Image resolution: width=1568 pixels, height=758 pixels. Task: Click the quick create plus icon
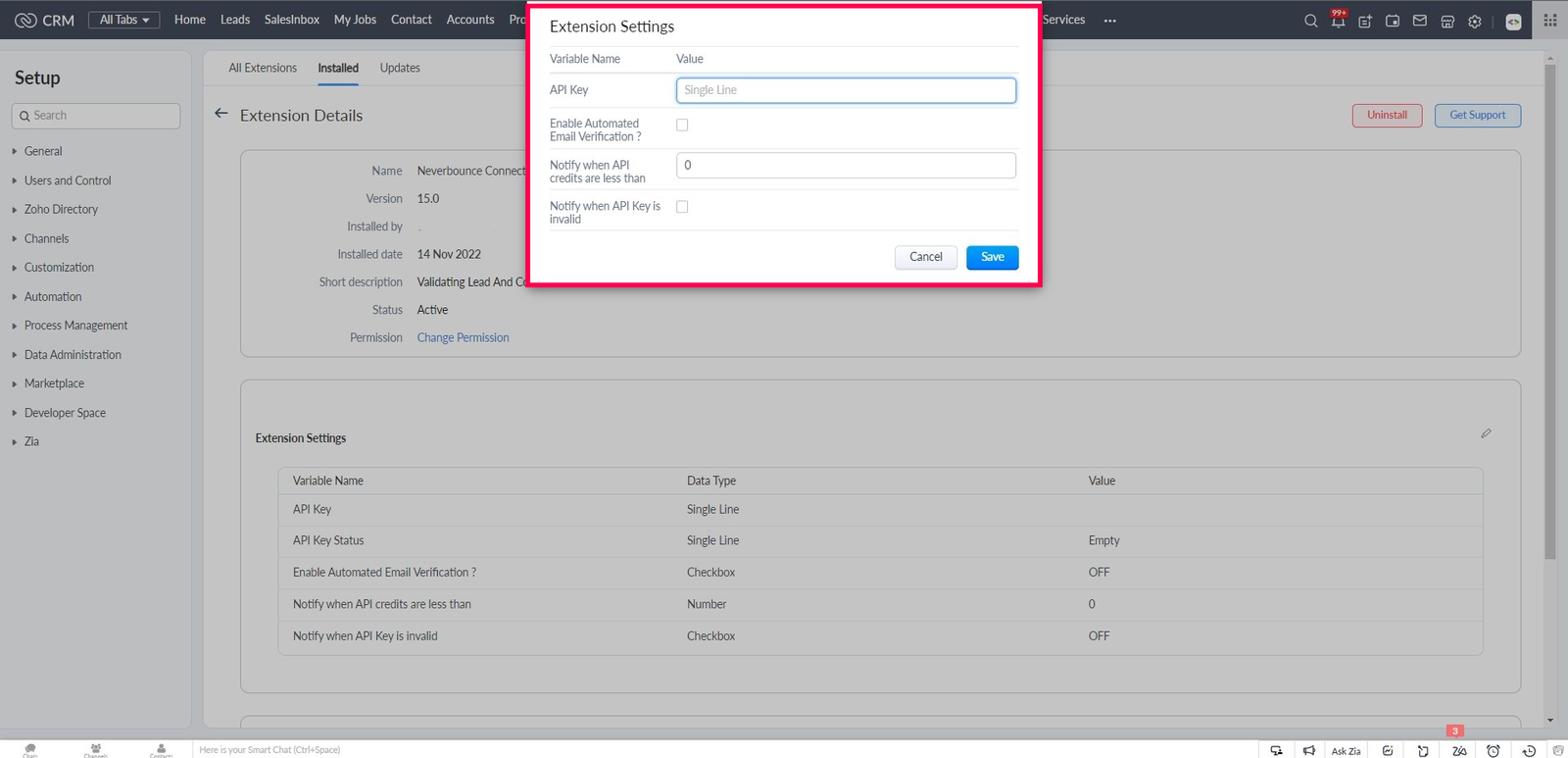click(1365, 21)
